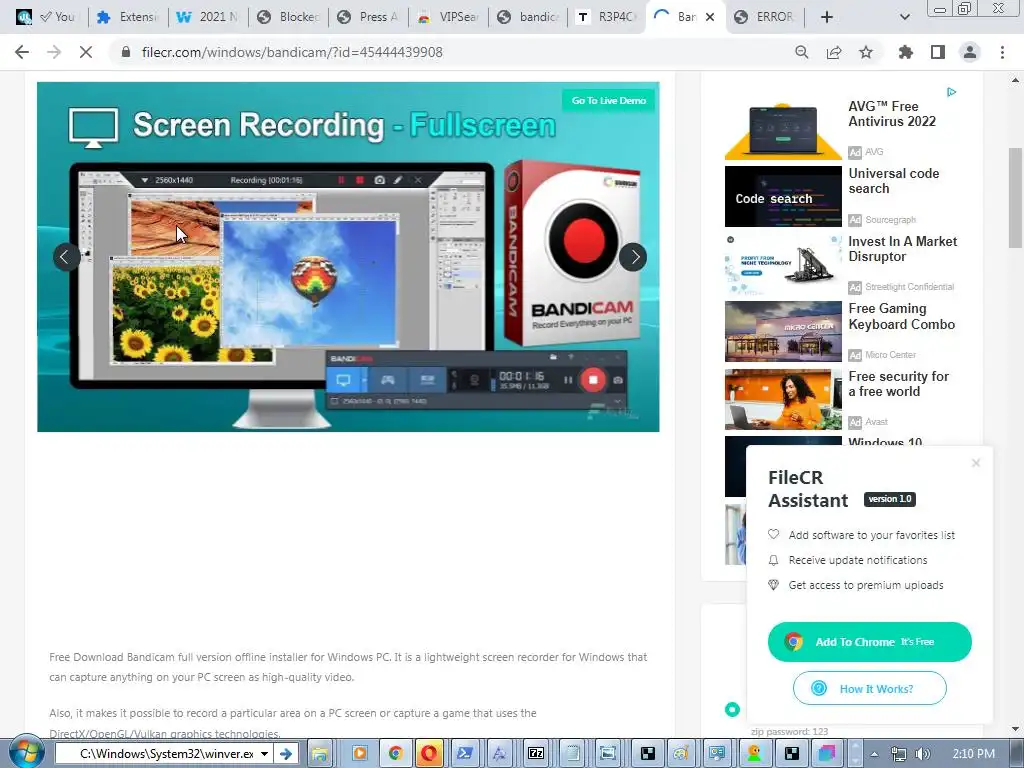This screenshot has height=768, width=1024.
Task: View site info via the padlock icon
Action: tap(126, 52)
